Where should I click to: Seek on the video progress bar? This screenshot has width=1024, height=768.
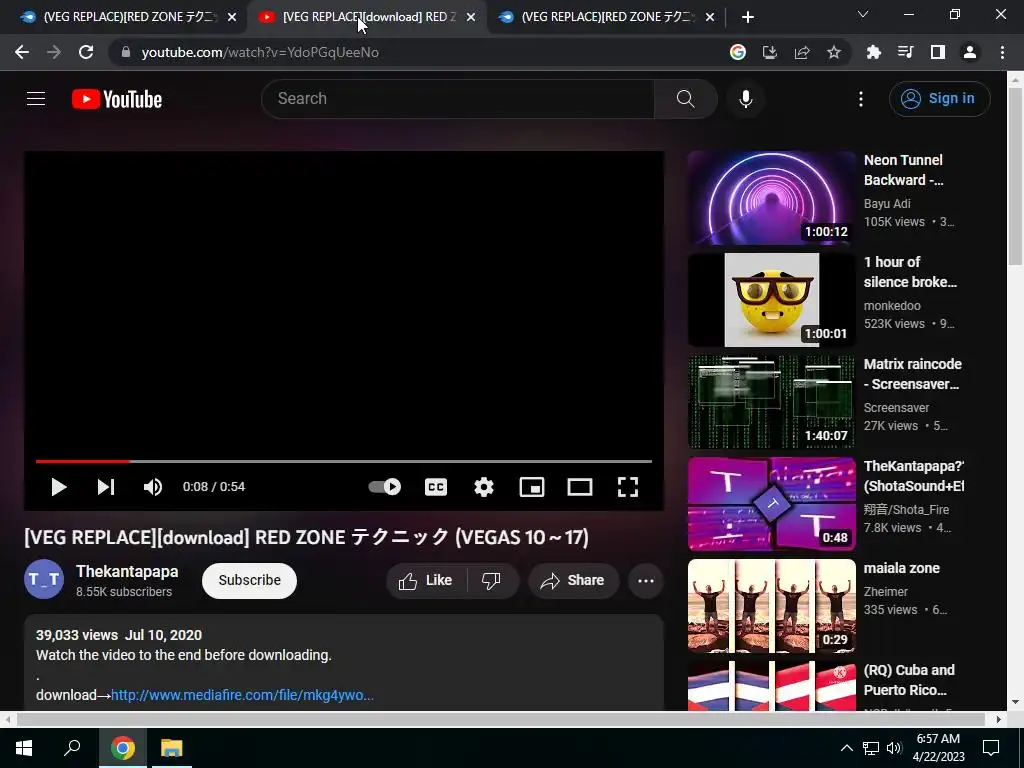[x=344, y=461]
